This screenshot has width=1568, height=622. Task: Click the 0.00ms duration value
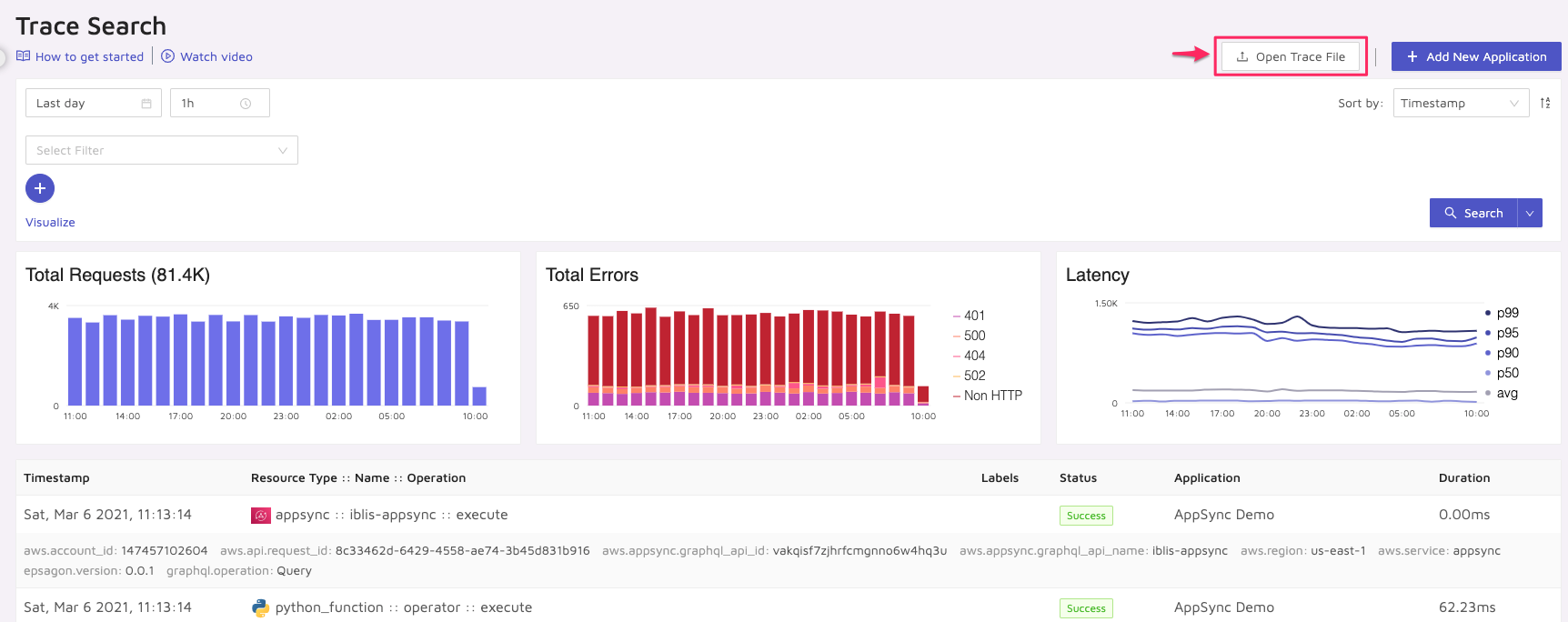(1464, 515)
